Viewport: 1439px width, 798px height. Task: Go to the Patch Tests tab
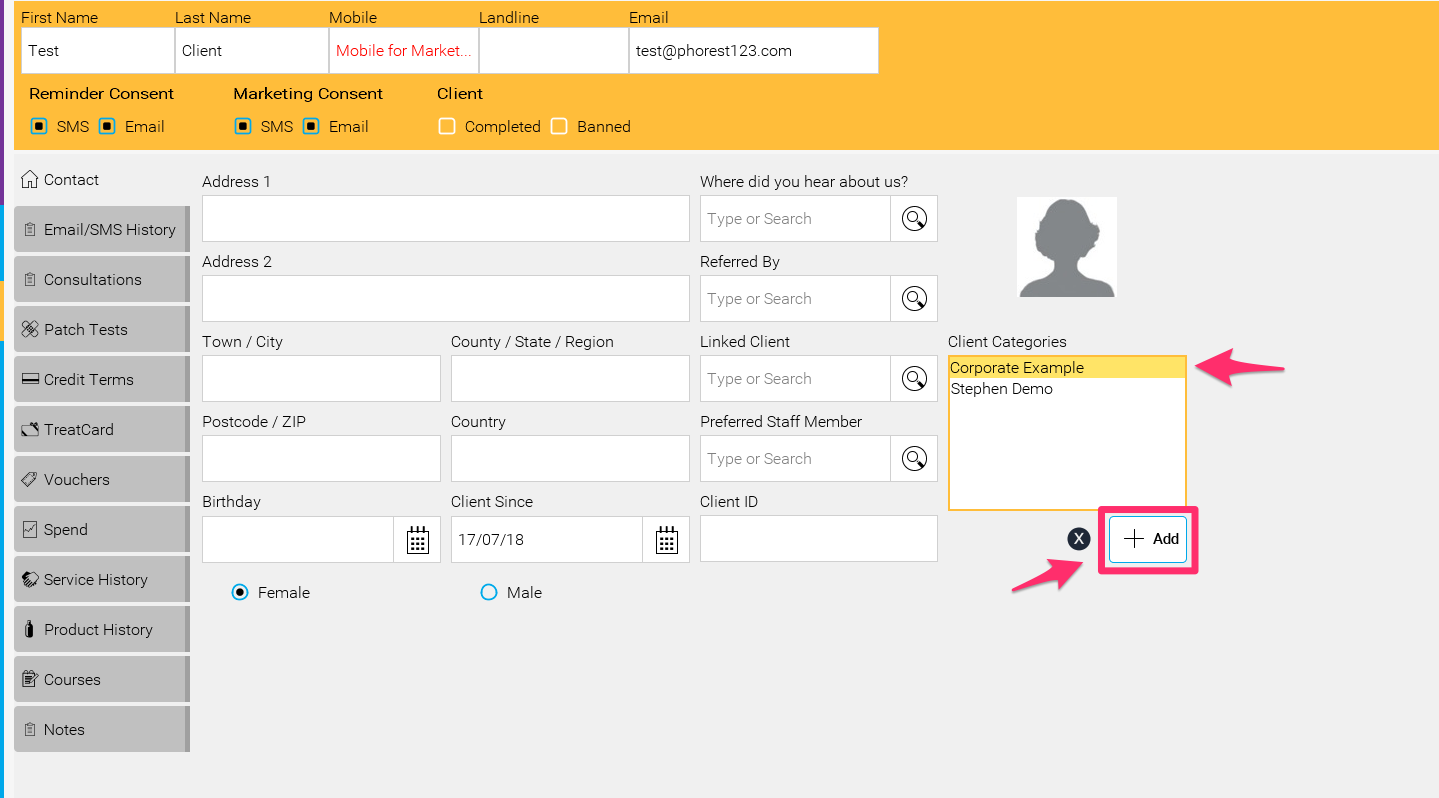pyautogui.click(x=102, y=330)
